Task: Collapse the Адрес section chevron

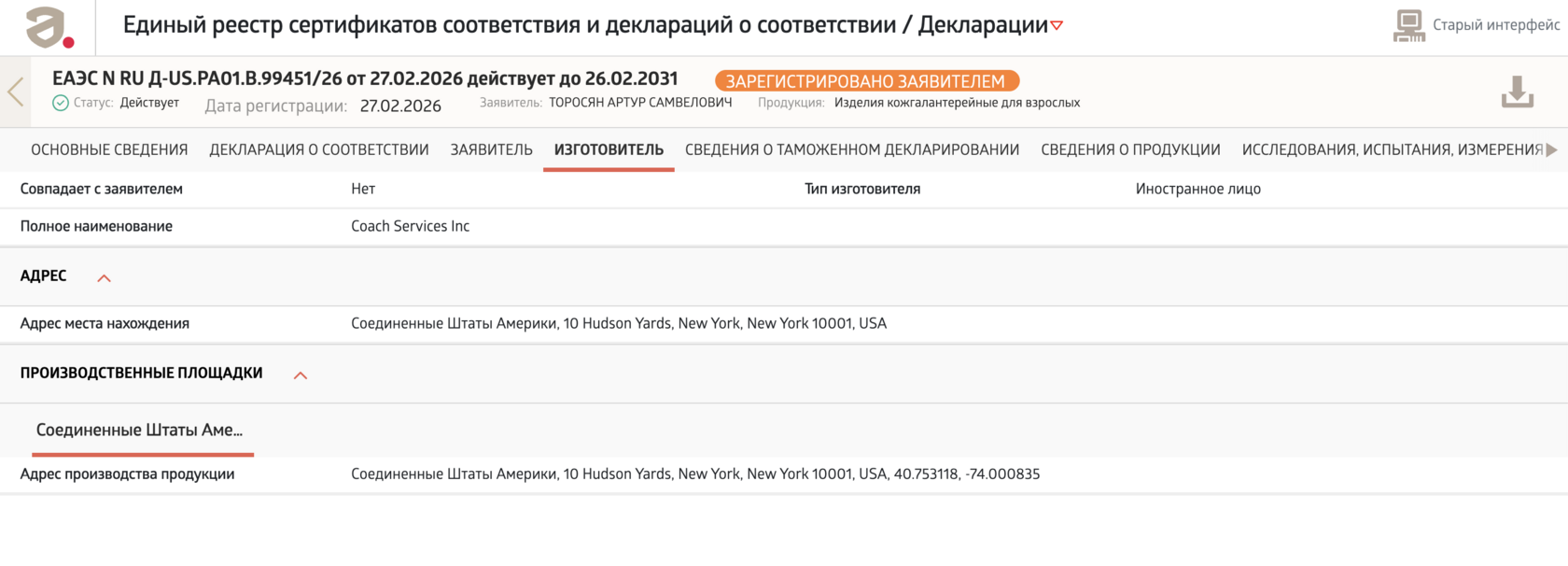Action: click(x=105, y=278)
